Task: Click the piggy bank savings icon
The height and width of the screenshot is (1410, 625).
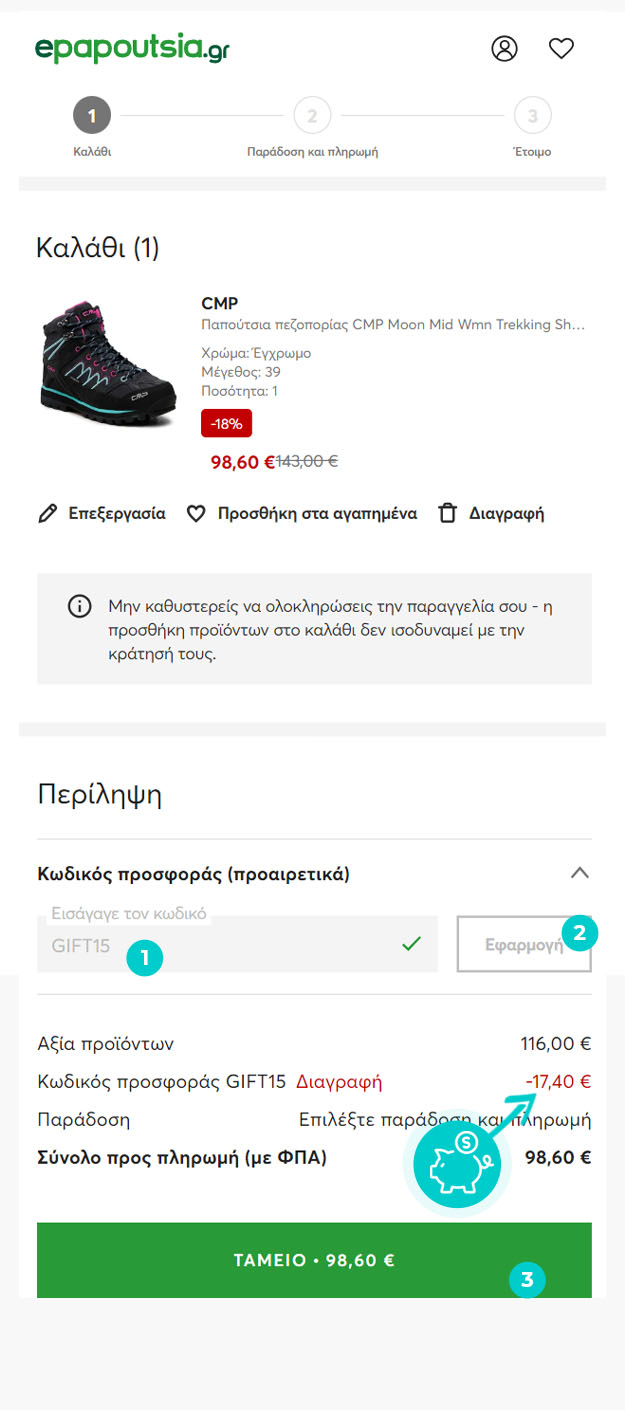Action: [x=457, y=1164]
